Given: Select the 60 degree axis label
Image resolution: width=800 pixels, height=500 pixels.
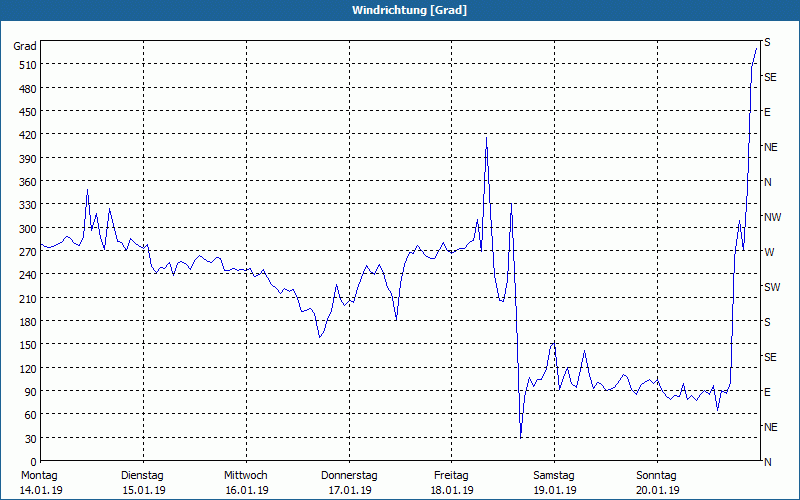Looking at the screenshot, I should pos(31,415).
